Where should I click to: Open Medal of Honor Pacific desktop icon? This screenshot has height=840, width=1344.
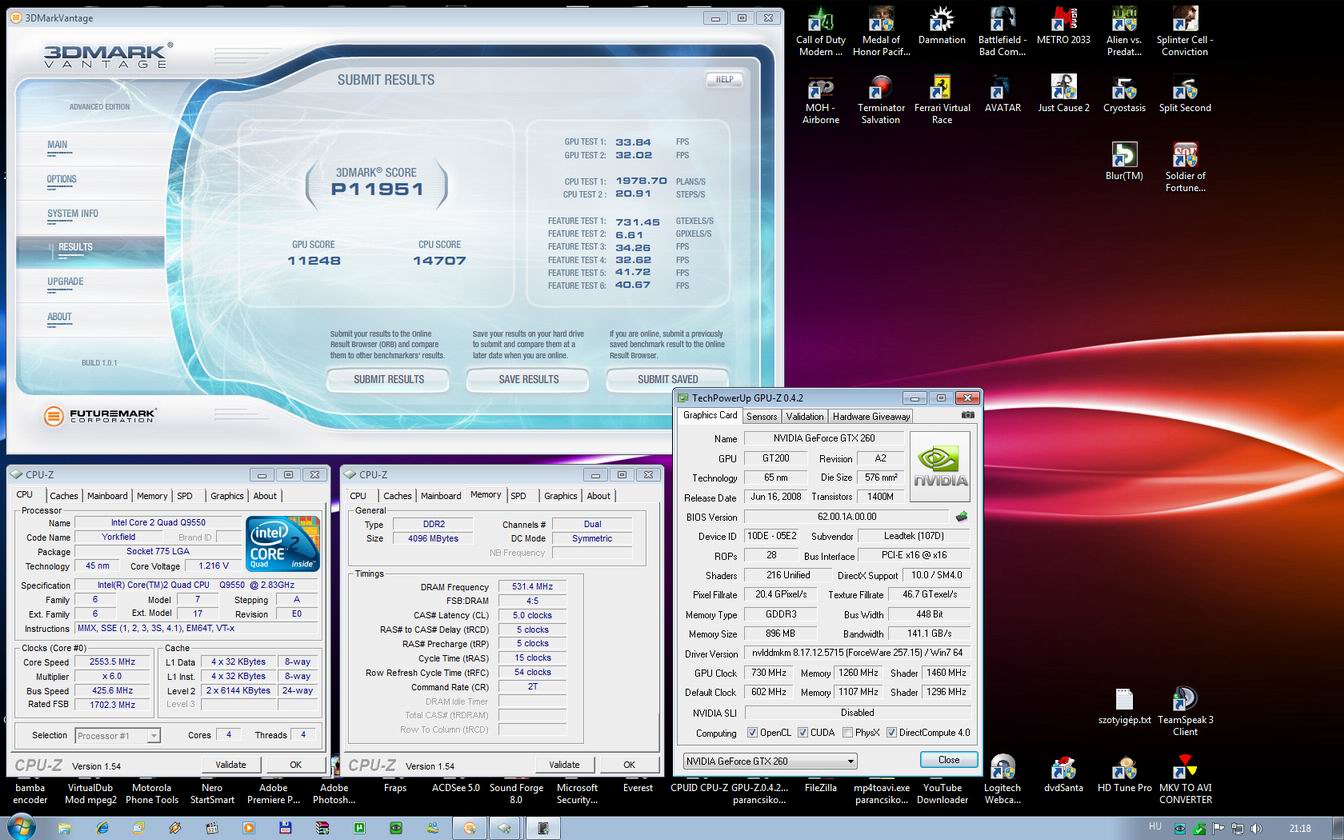point(881,31)
